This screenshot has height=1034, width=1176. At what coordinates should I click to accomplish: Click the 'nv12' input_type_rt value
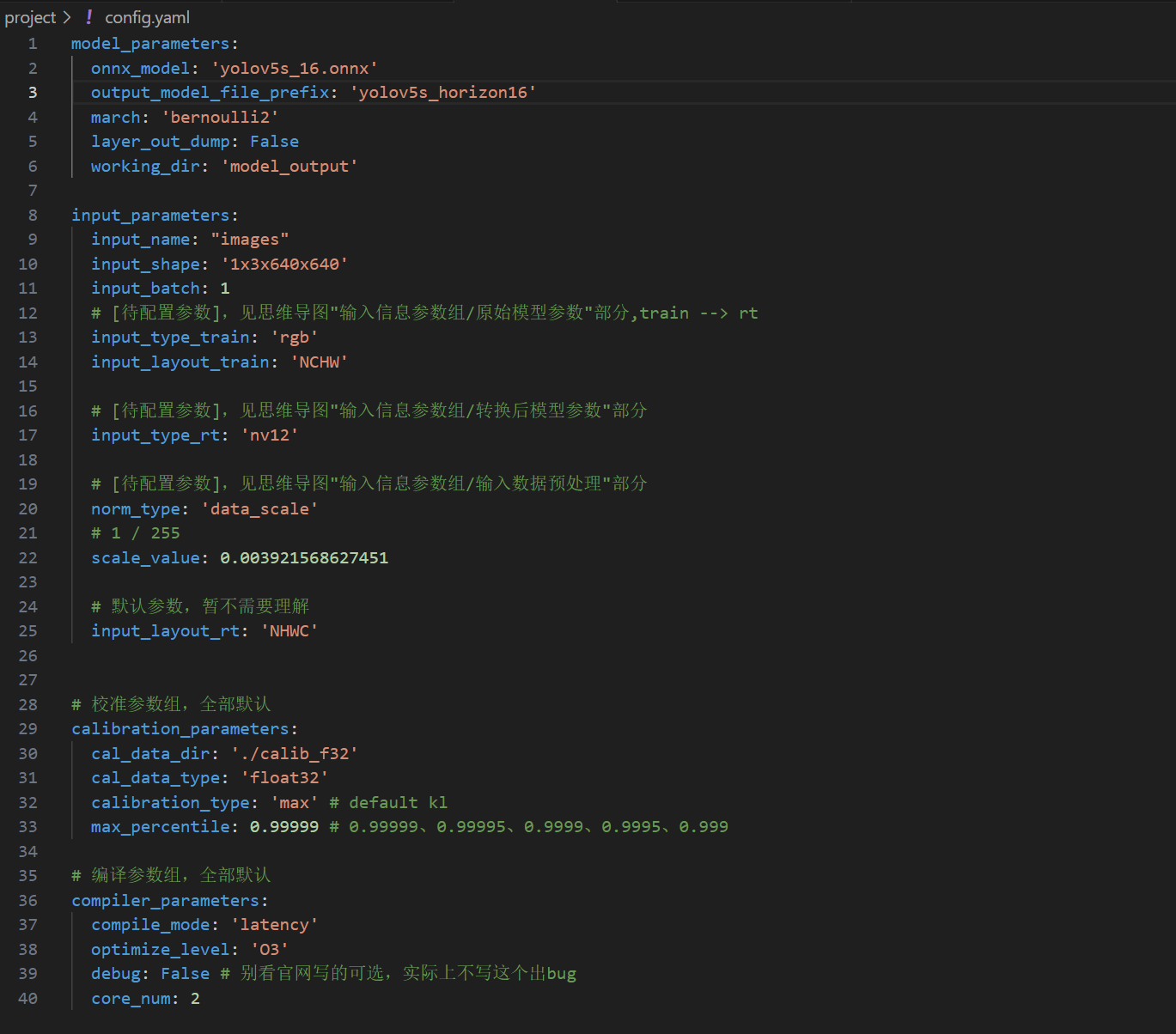tap(269, 435)
